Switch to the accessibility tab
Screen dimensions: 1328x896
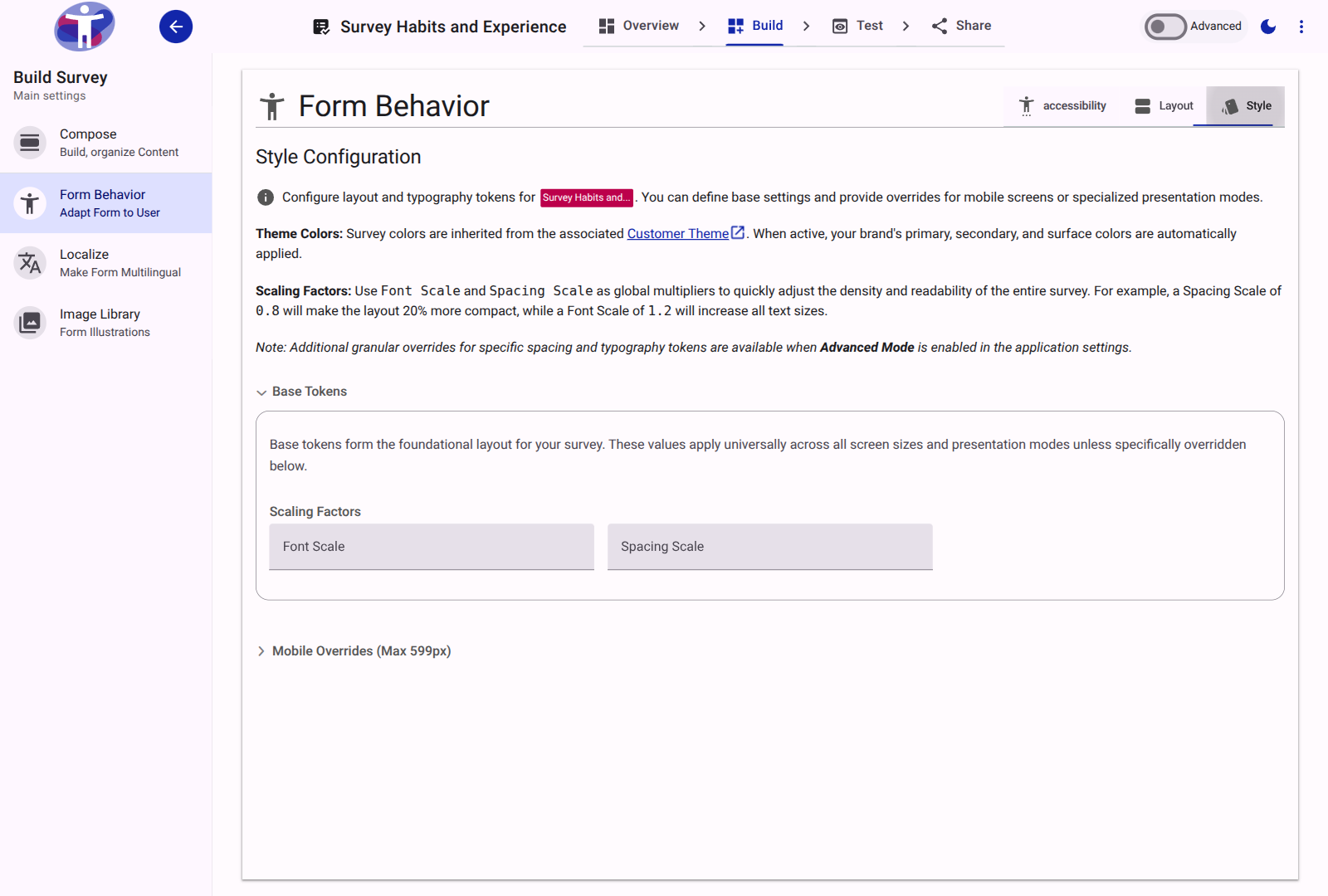(1062, 106)
